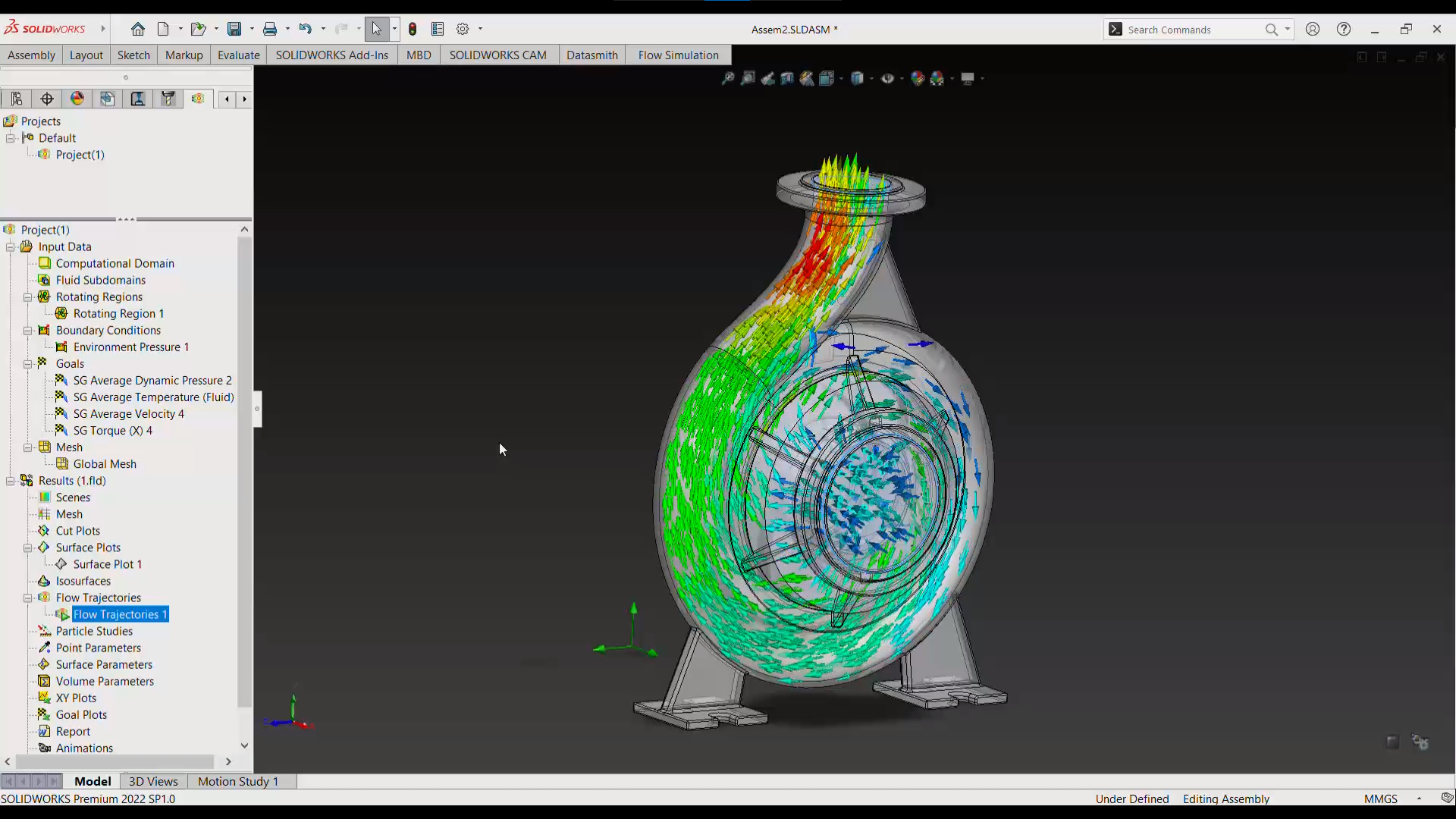Open the Hide/Show Items eye dropdown
1456x819 pixels.
(902, 79)
